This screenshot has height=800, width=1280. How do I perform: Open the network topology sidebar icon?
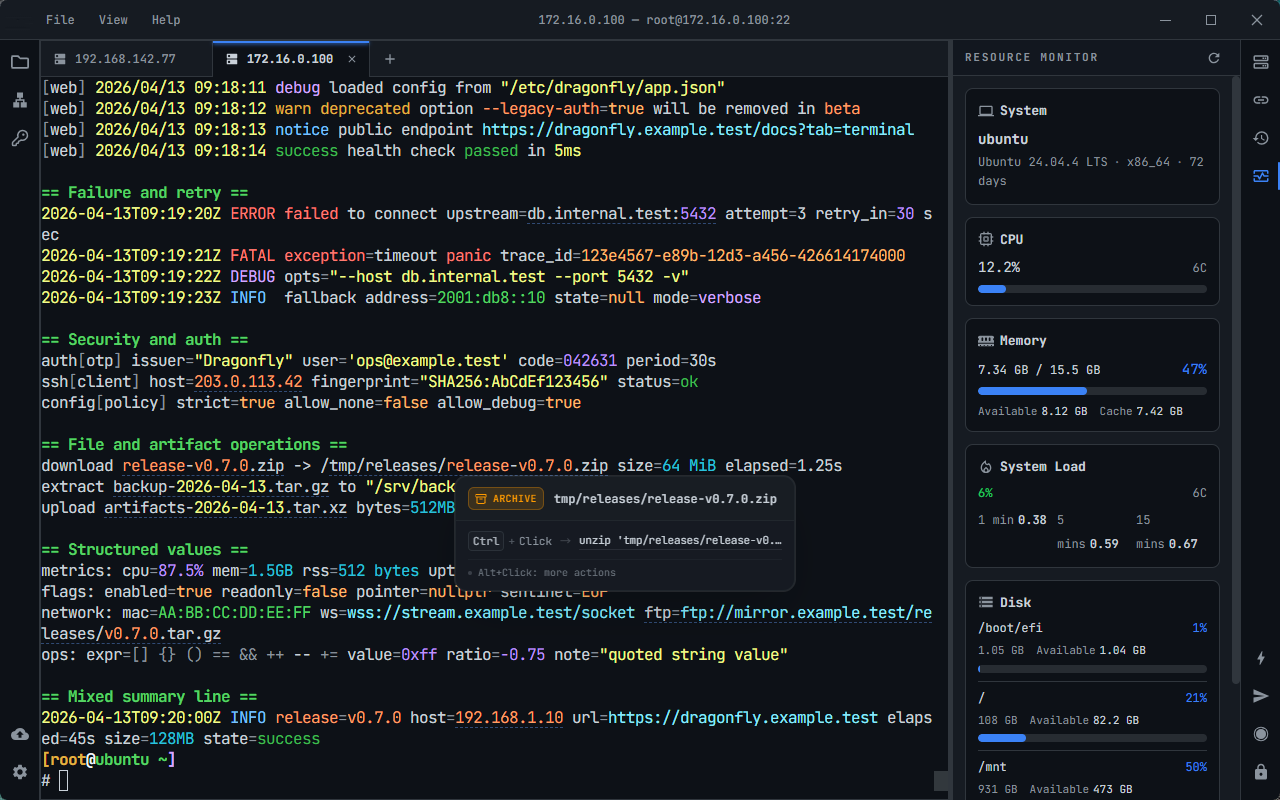19,100
